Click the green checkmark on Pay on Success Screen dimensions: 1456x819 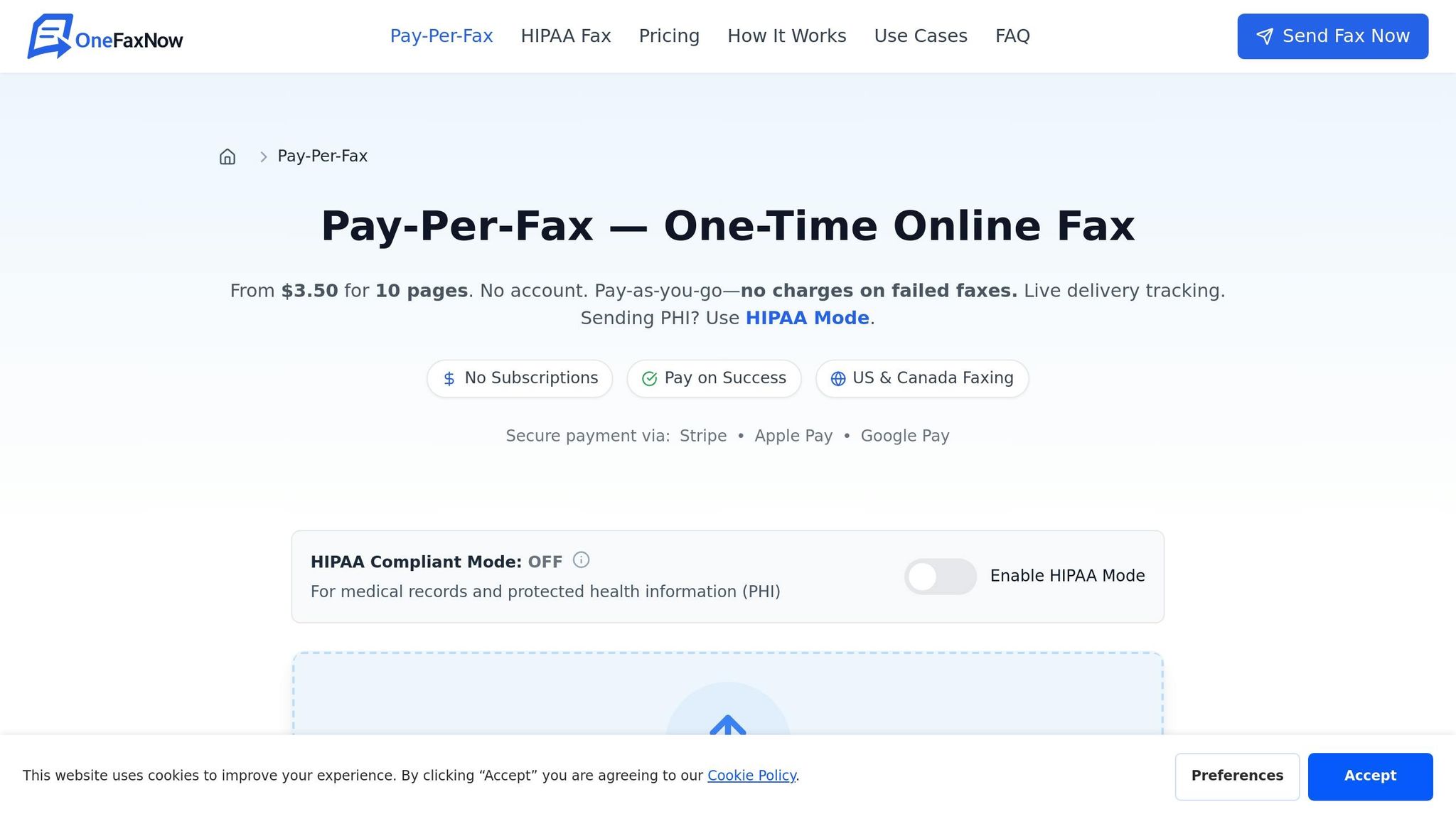pyautogui.click(x=649, y=378)
